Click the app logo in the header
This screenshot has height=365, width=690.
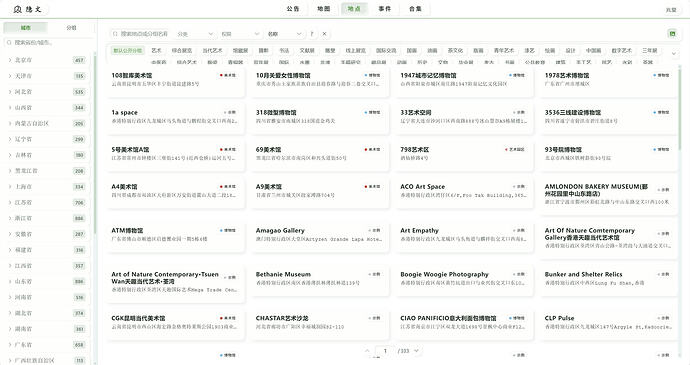click(x=27, y=9)
